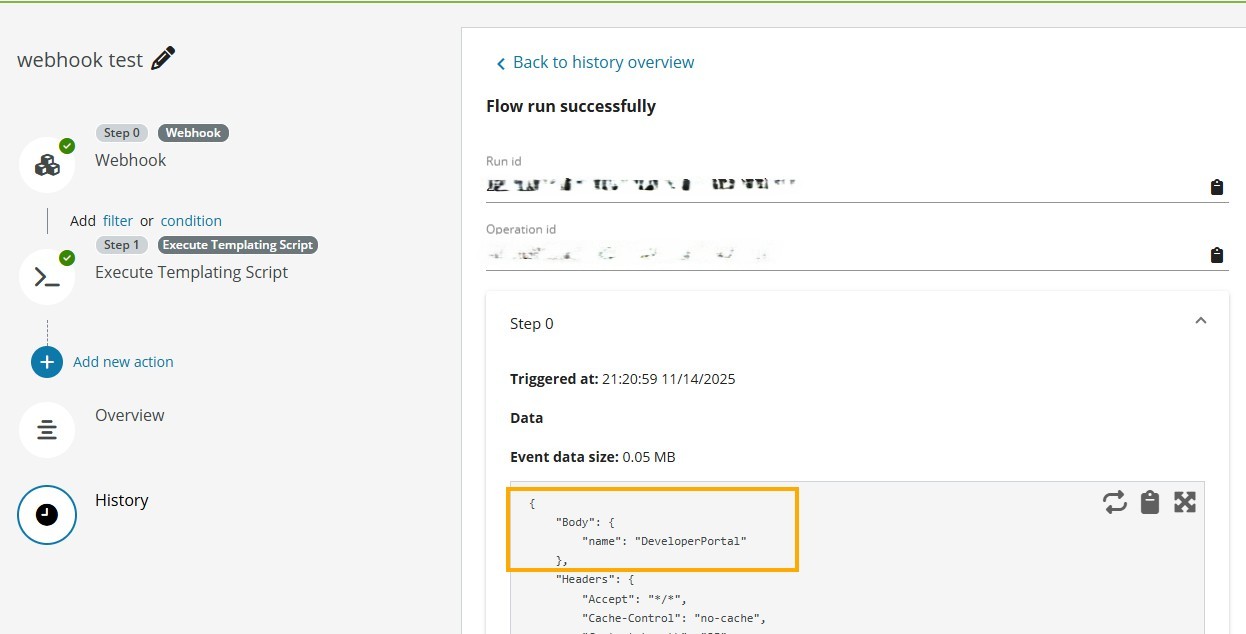Click the Add new action link
The image size is (1246, 634).
coord(123,362)
